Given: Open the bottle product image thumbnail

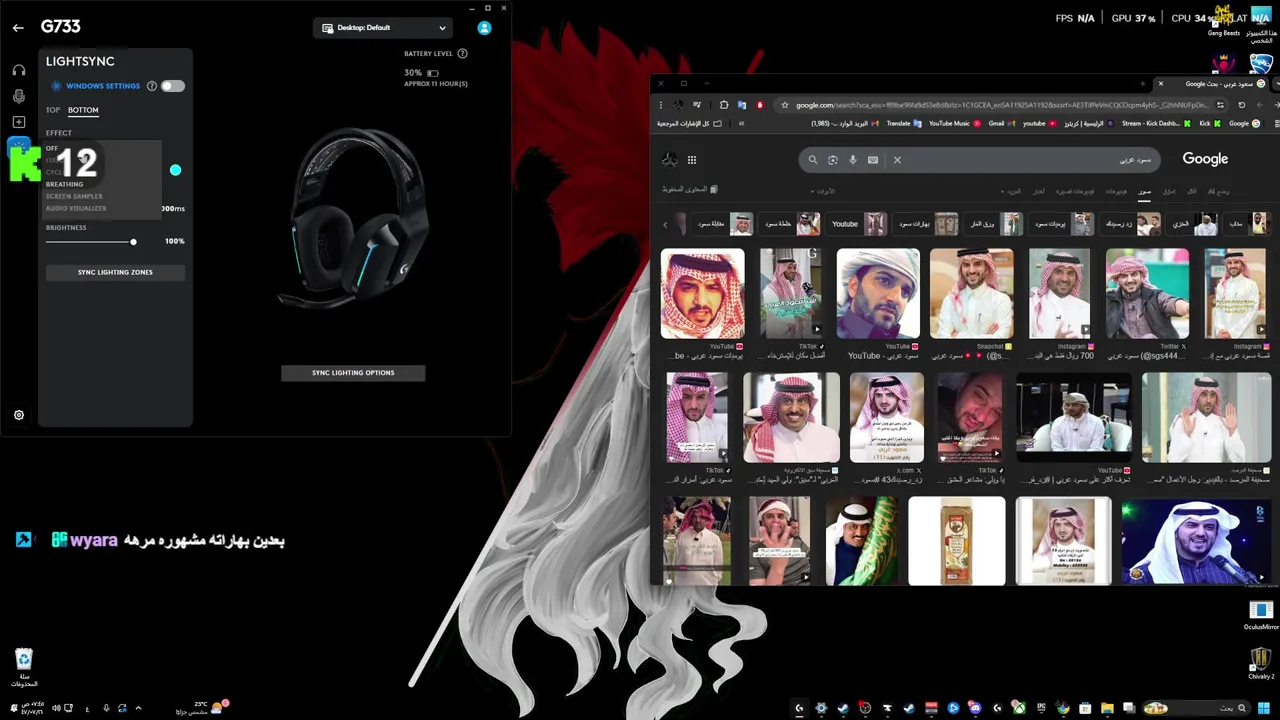Looking at the screenshot, I should click(x=957, y=540).
